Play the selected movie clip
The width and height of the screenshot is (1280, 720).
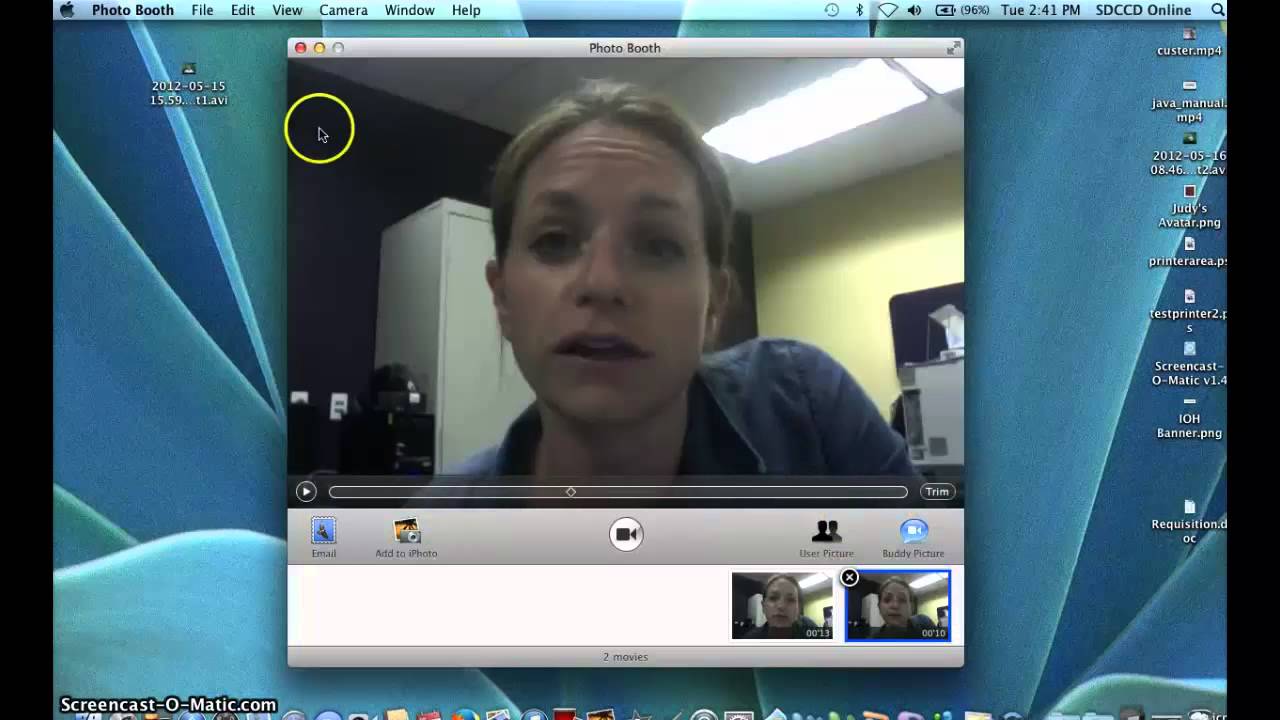click(x=306, y=491)
